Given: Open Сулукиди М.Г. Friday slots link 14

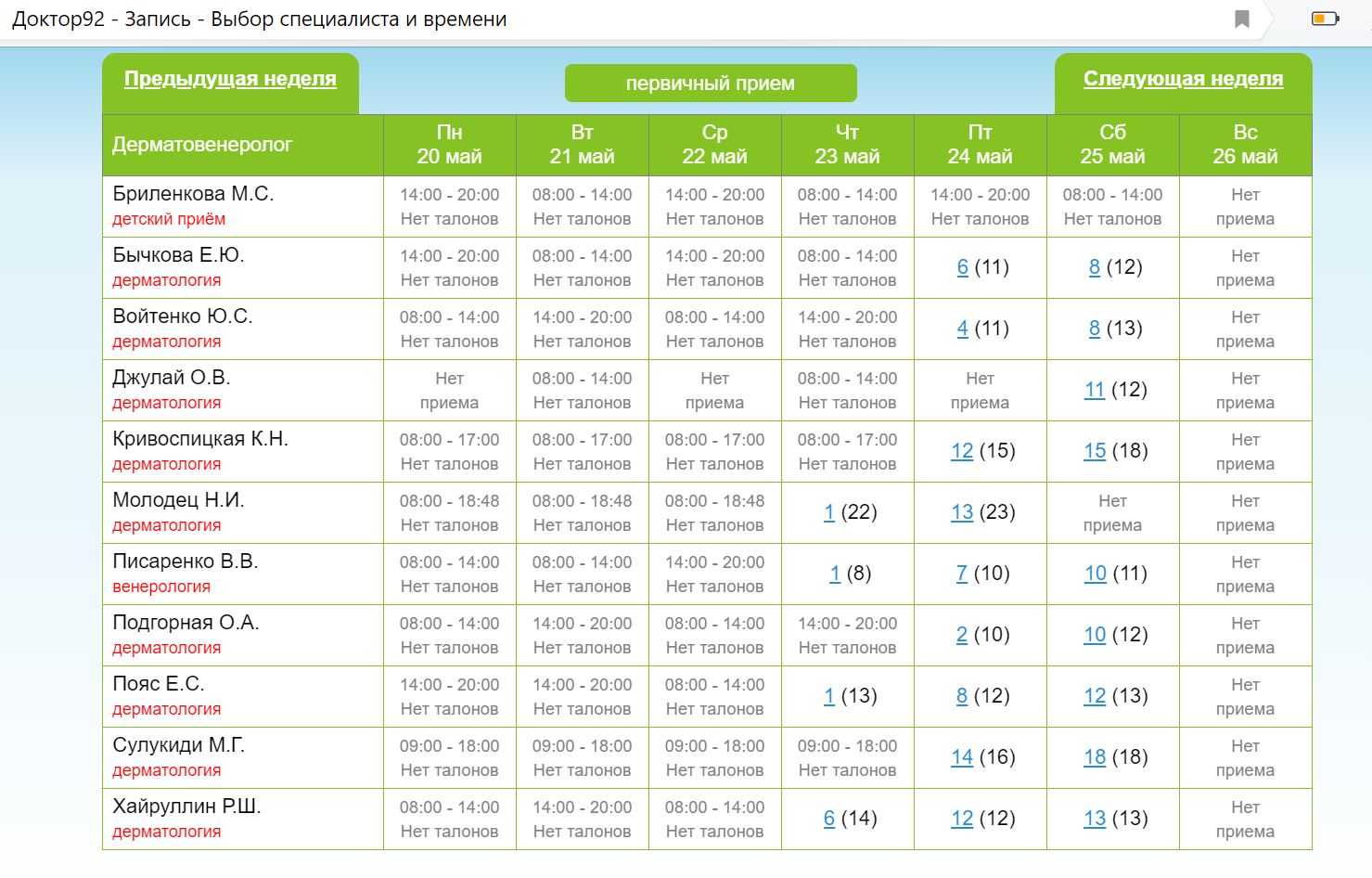Looking at the screenshot, I should click(x=962, y=757).
